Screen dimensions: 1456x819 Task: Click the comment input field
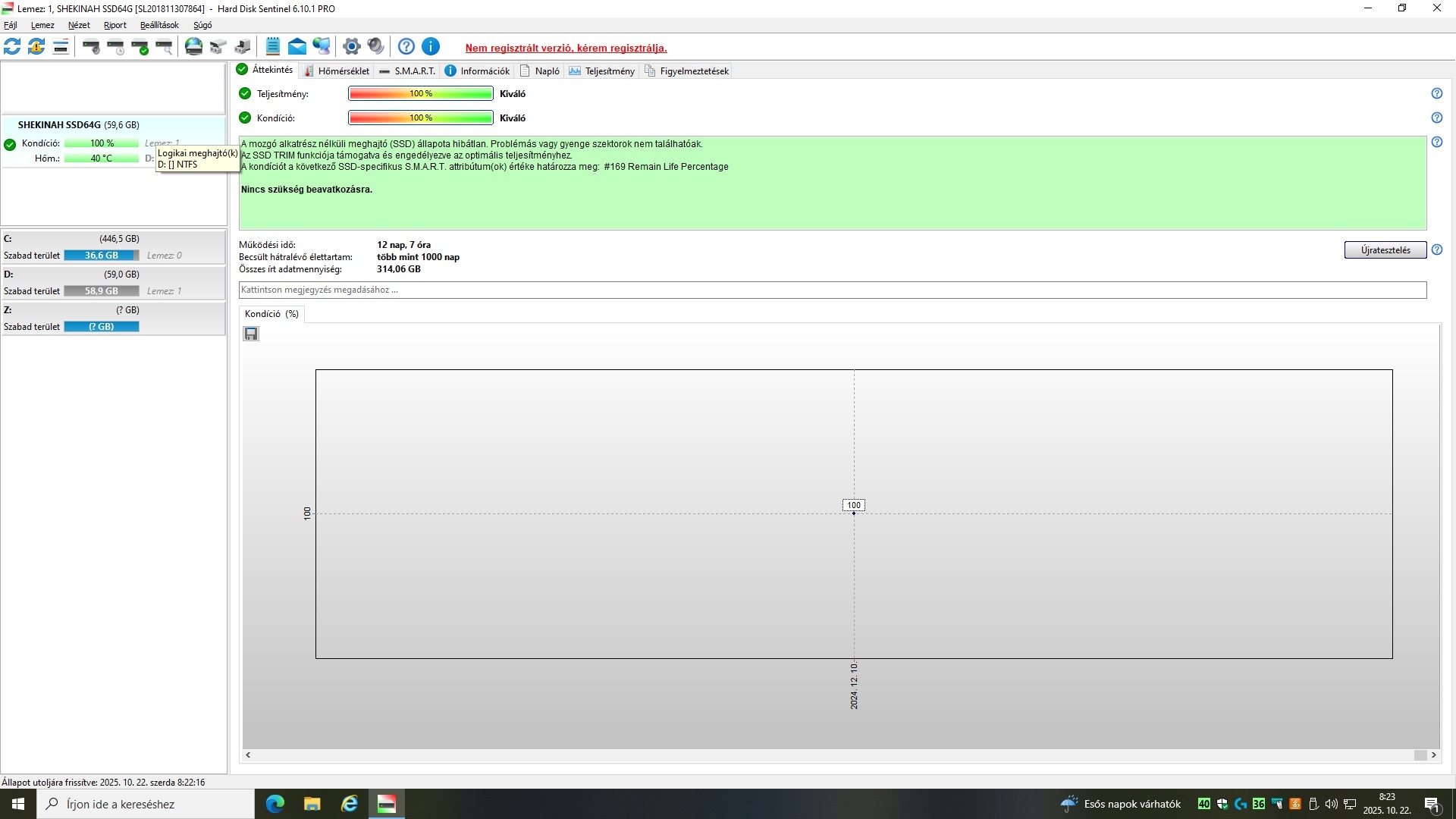tap(832, 290)
